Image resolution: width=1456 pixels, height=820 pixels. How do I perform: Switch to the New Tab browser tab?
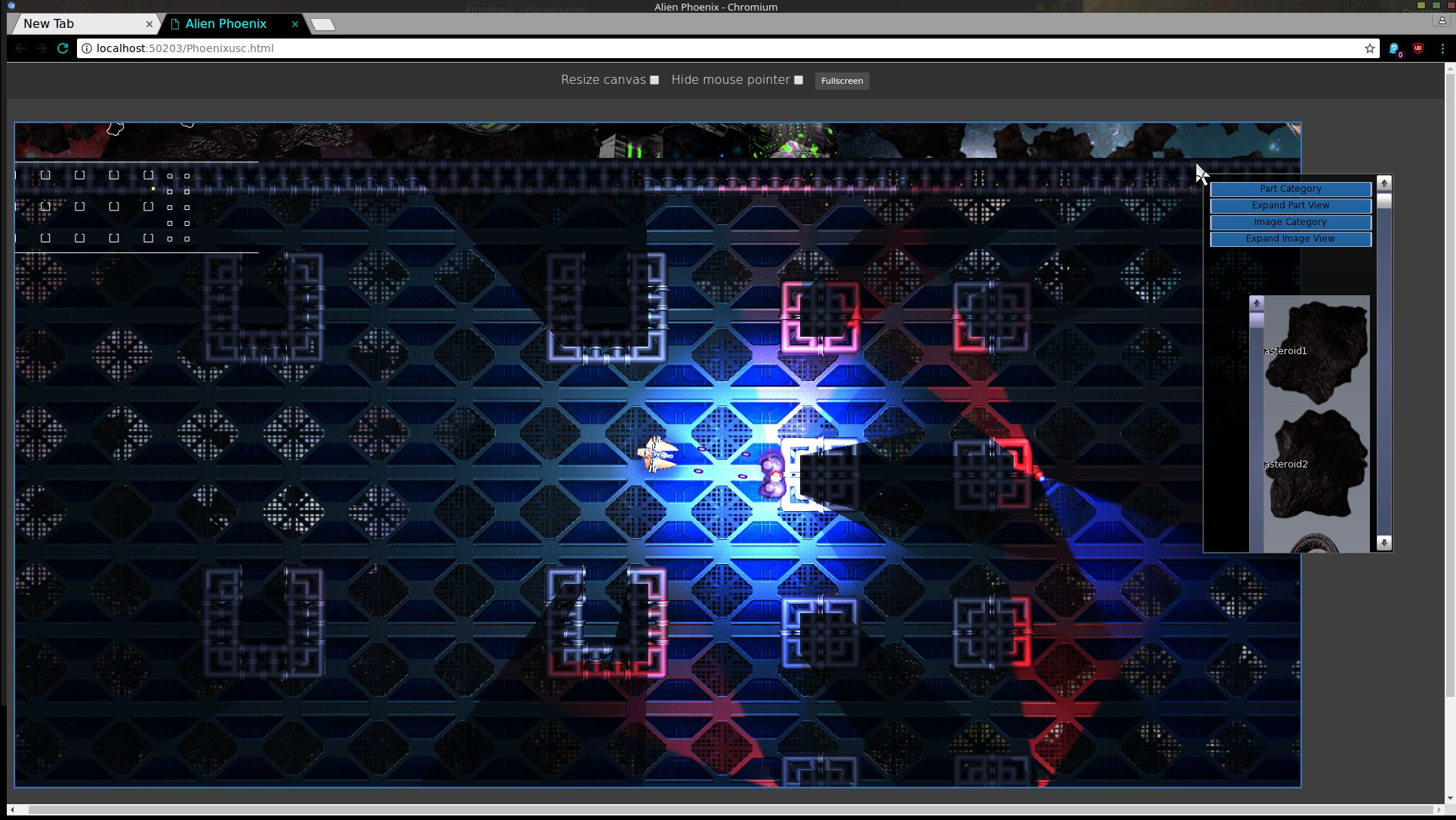coord(75,24)
